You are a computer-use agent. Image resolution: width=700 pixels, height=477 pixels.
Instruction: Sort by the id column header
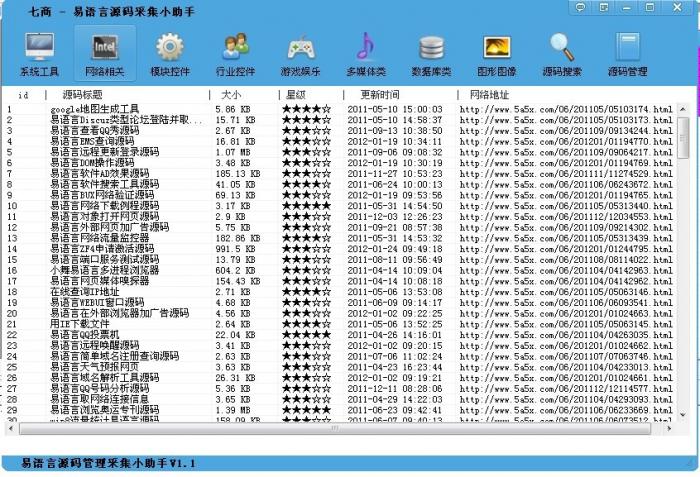(x=23, y=95)
